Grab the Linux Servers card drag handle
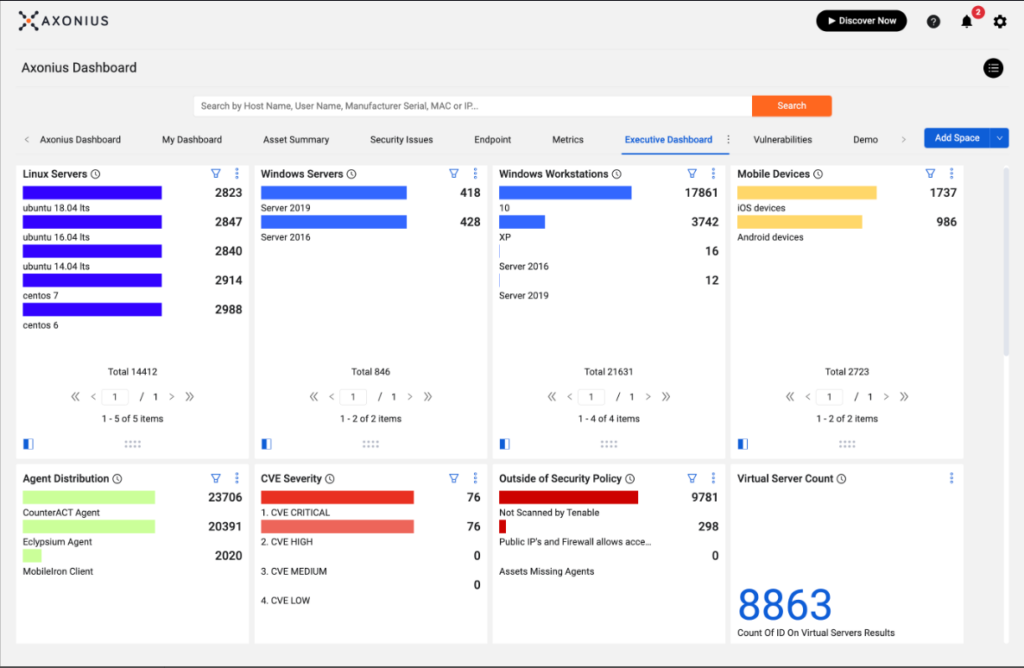1024x668 pixels. click(x=133, y=444)
